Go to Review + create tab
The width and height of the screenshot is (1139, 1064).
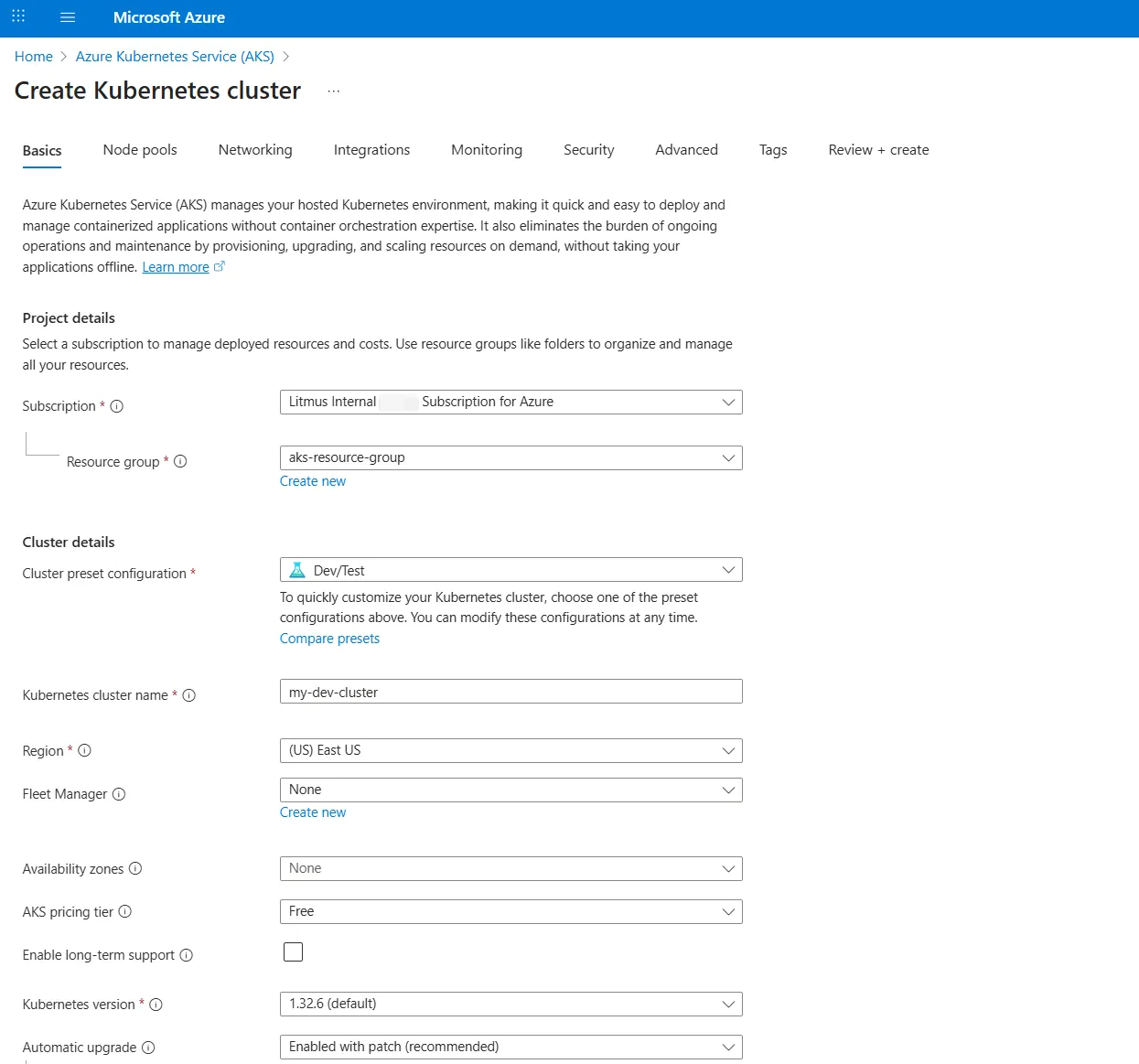(x=878, y=150)
